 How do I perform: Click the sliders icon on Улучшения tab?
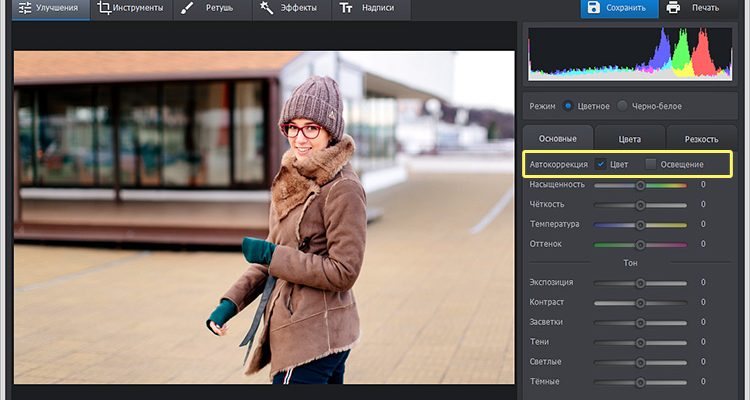25,8
